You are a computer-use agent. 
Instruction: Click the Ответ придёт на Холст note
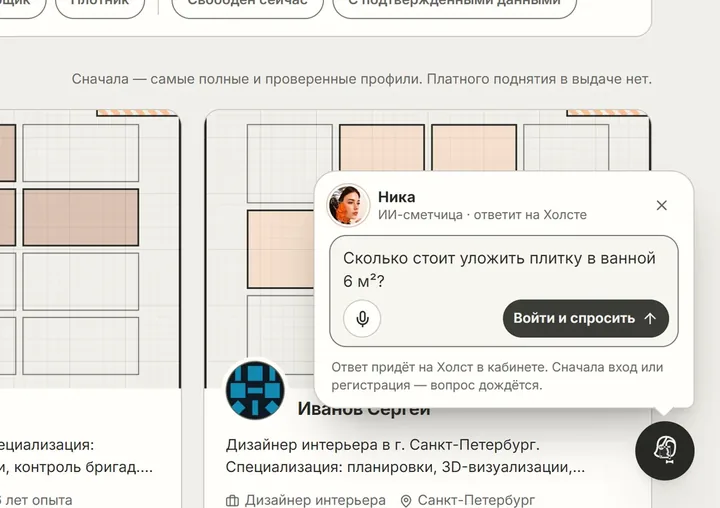[497, 376]
